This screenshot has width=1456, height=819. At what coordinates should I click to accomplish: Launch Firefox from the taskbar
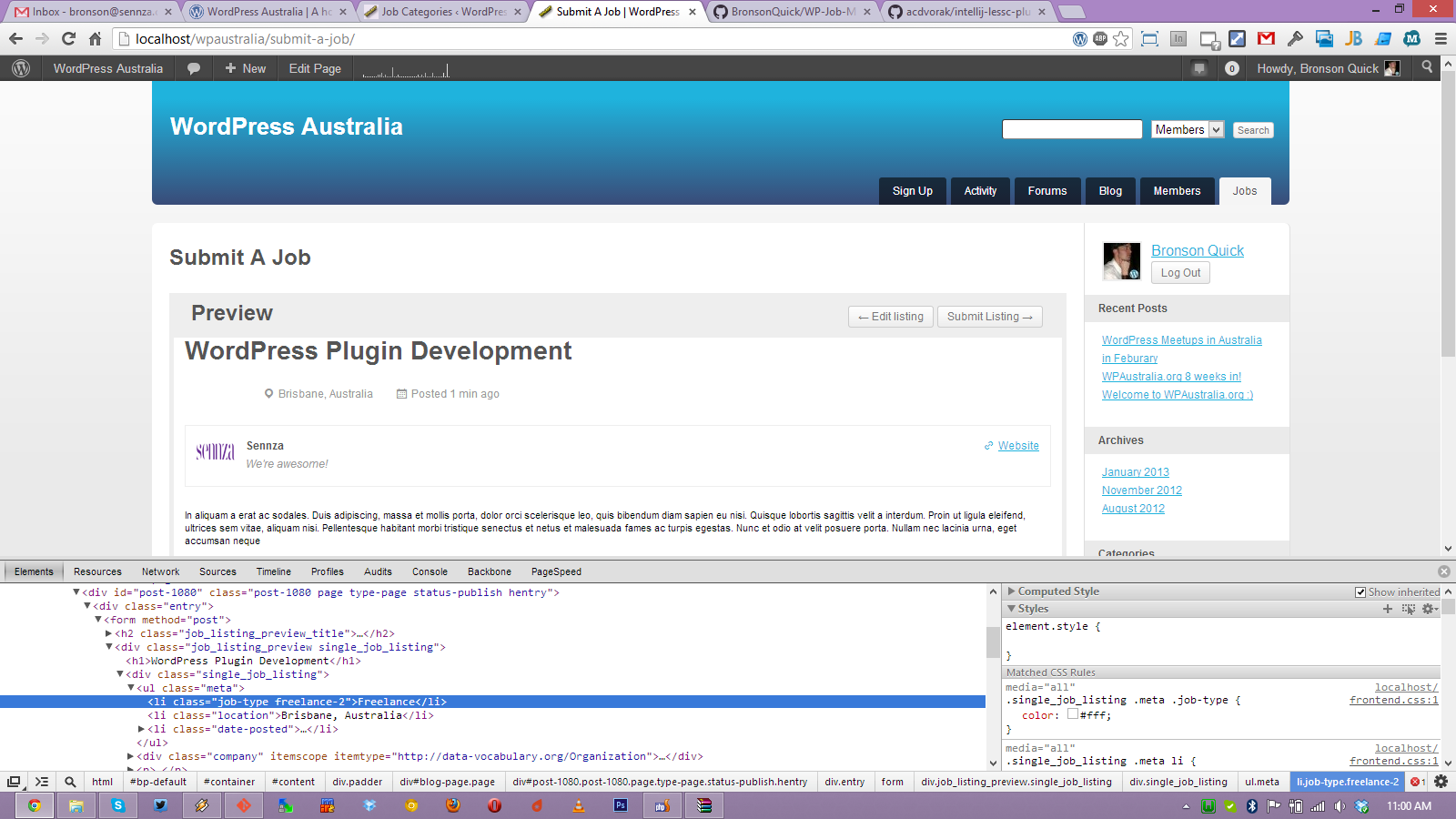453,805
